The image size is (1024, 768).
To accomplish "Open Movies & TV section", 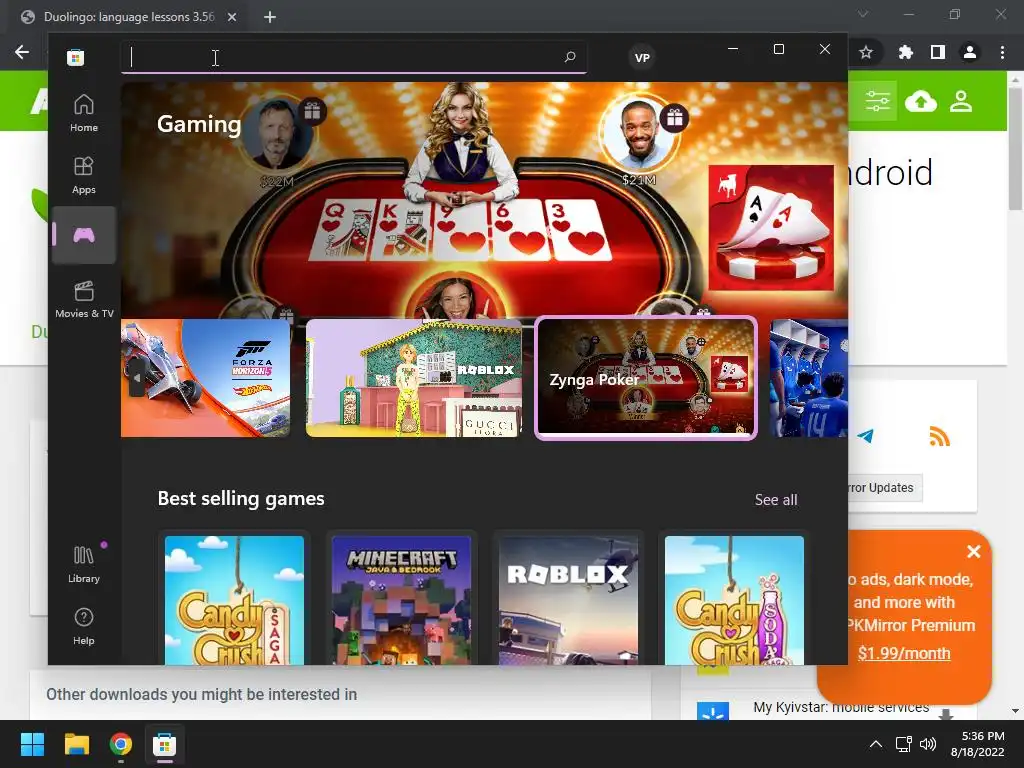I will tap(84, 299).
